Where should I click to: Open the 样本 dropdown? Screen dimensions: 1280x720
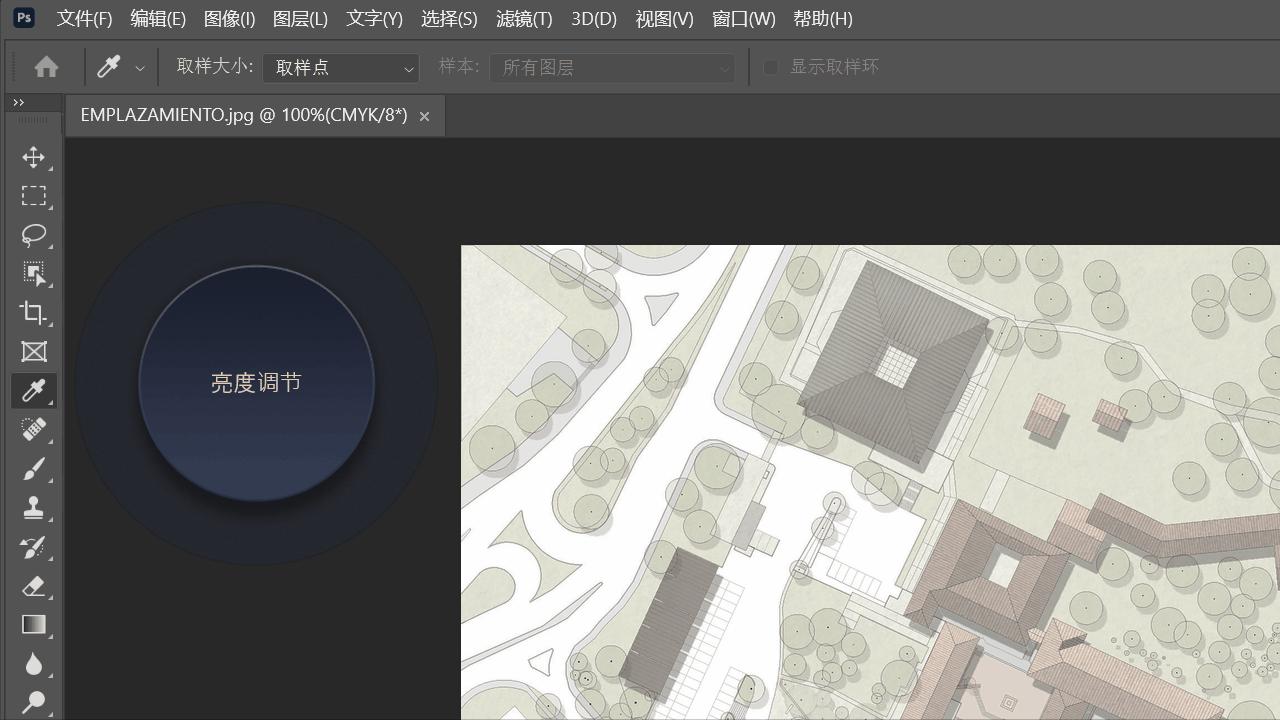click(x=612, y=67)
